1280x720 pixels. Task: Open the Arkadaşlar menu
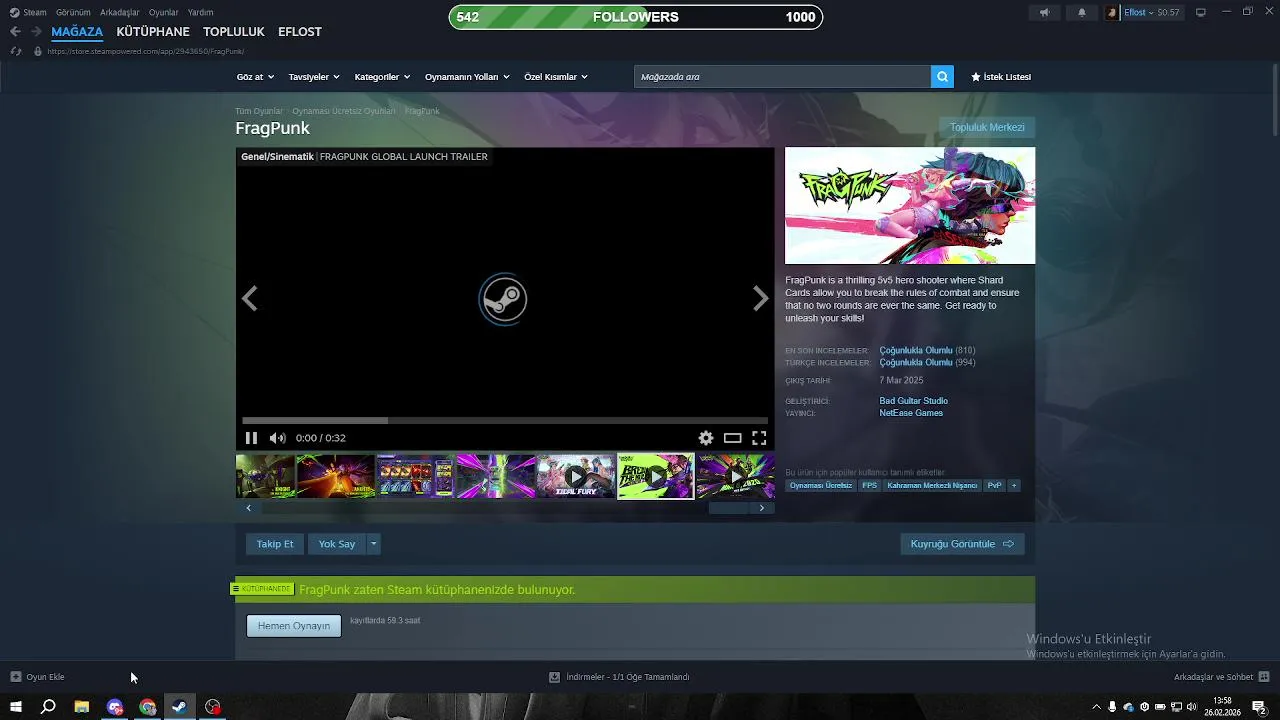point(120,13)
